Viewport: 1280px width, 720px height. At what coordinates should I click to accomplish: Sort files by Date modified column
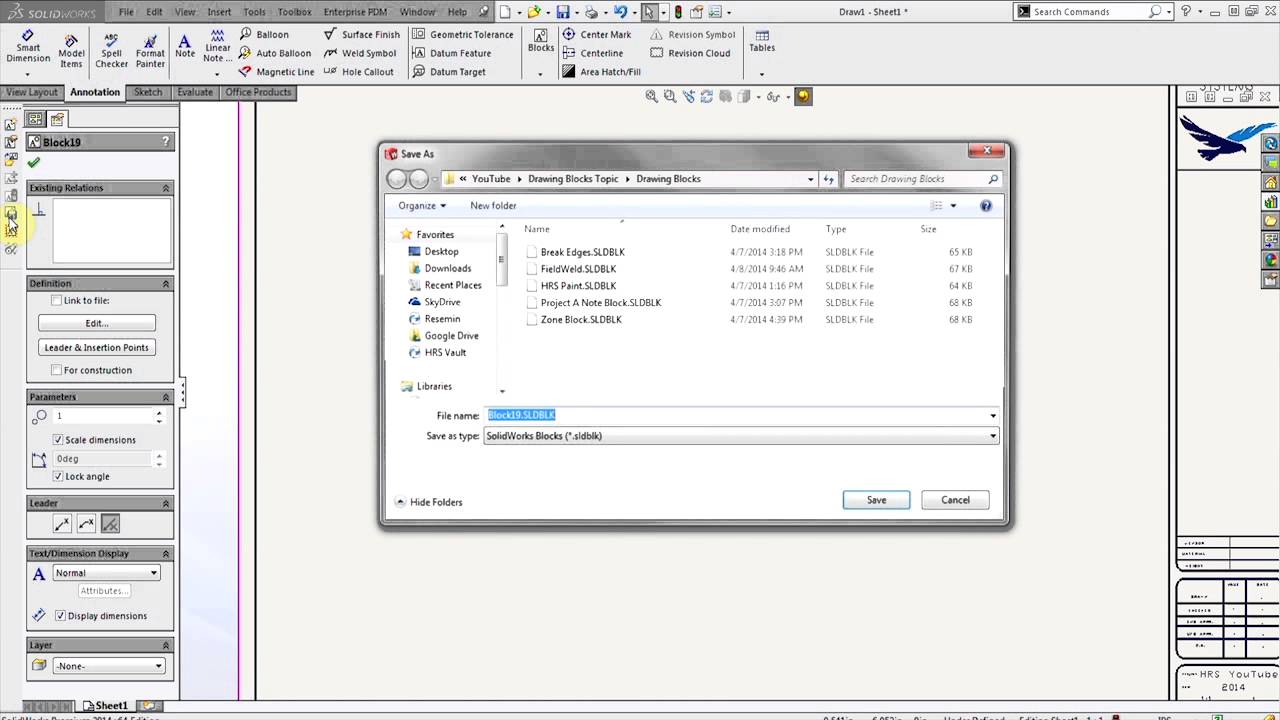pyautogui.click(x=760, y=229)
